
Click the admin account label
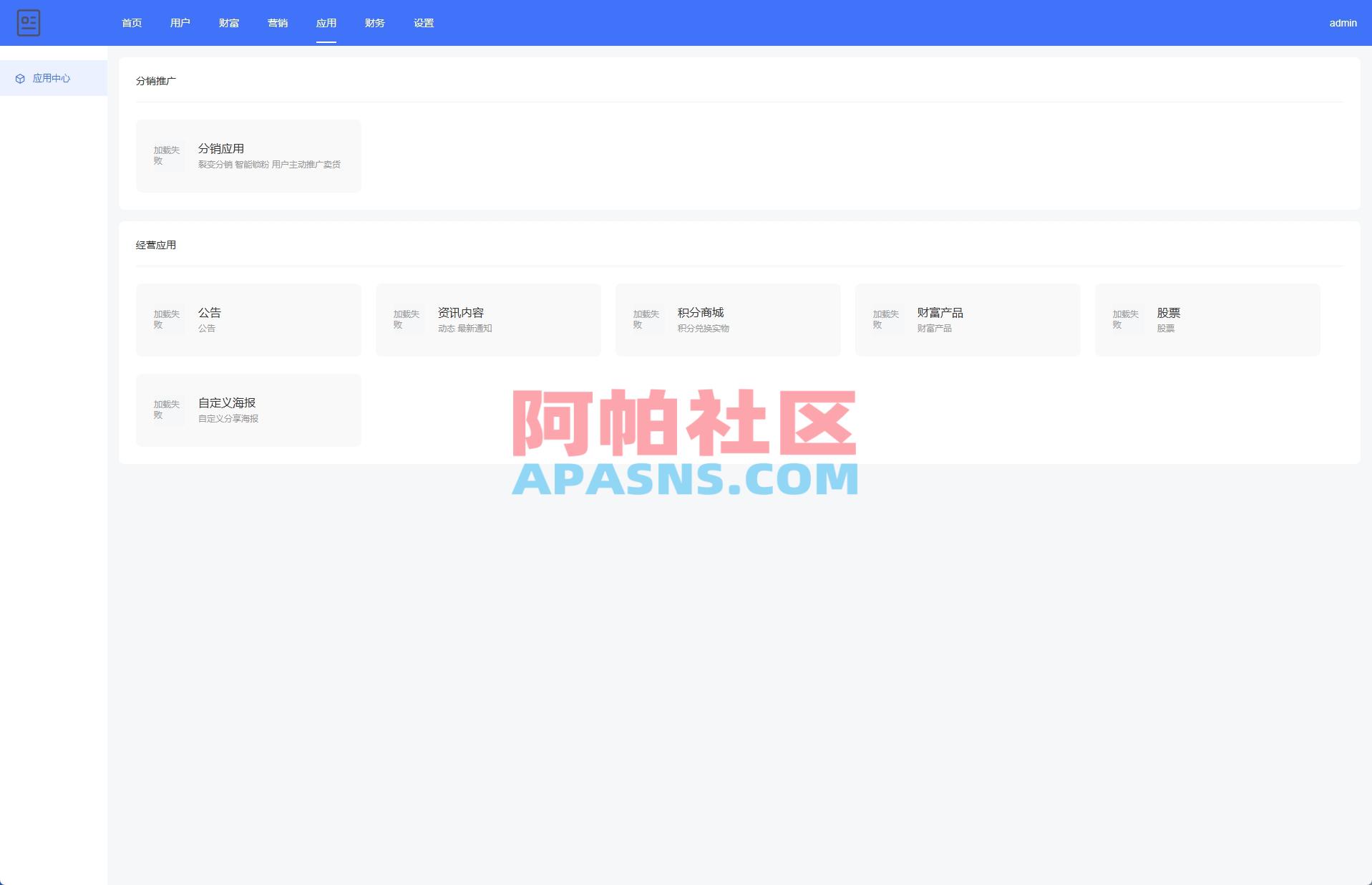(x=1342, y=23)
